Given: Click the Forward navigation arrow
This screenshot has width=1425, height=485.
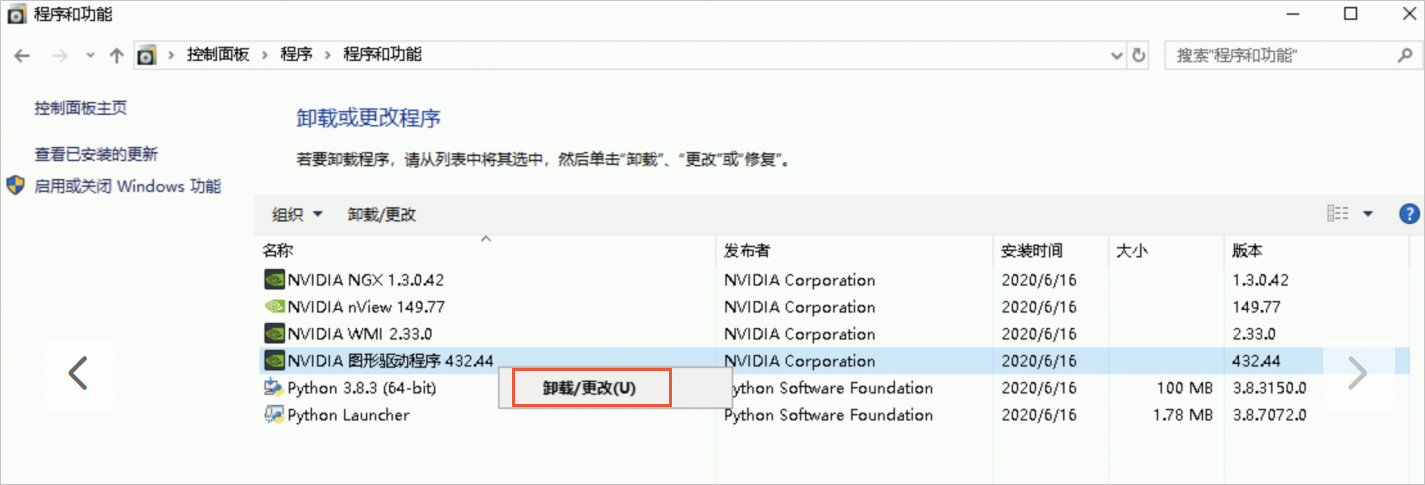Looking at the screenshot, I should pos(59,56).
